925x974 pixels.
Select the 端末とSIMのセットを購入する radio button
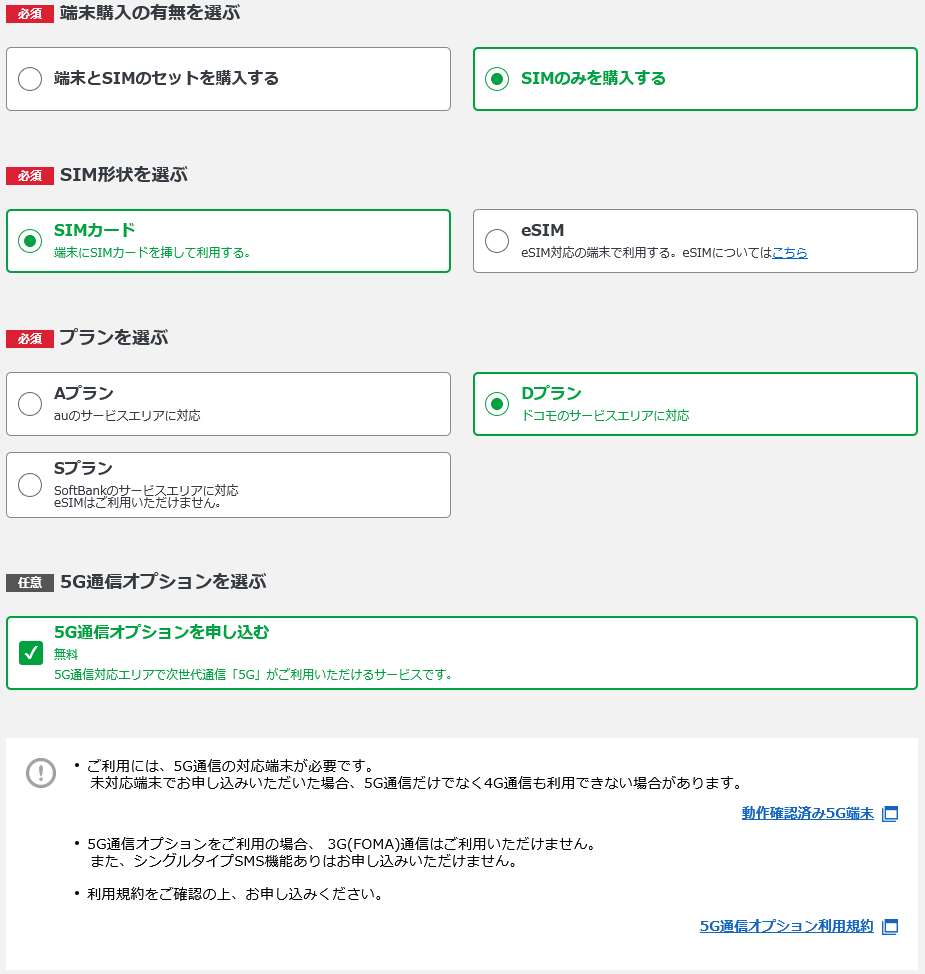pos(30,78)
